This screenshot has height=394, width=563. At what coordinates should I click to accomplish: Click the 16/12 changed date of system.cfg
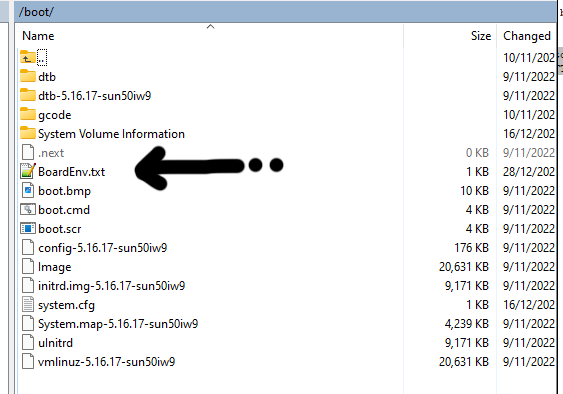click(x=529, y=305)
